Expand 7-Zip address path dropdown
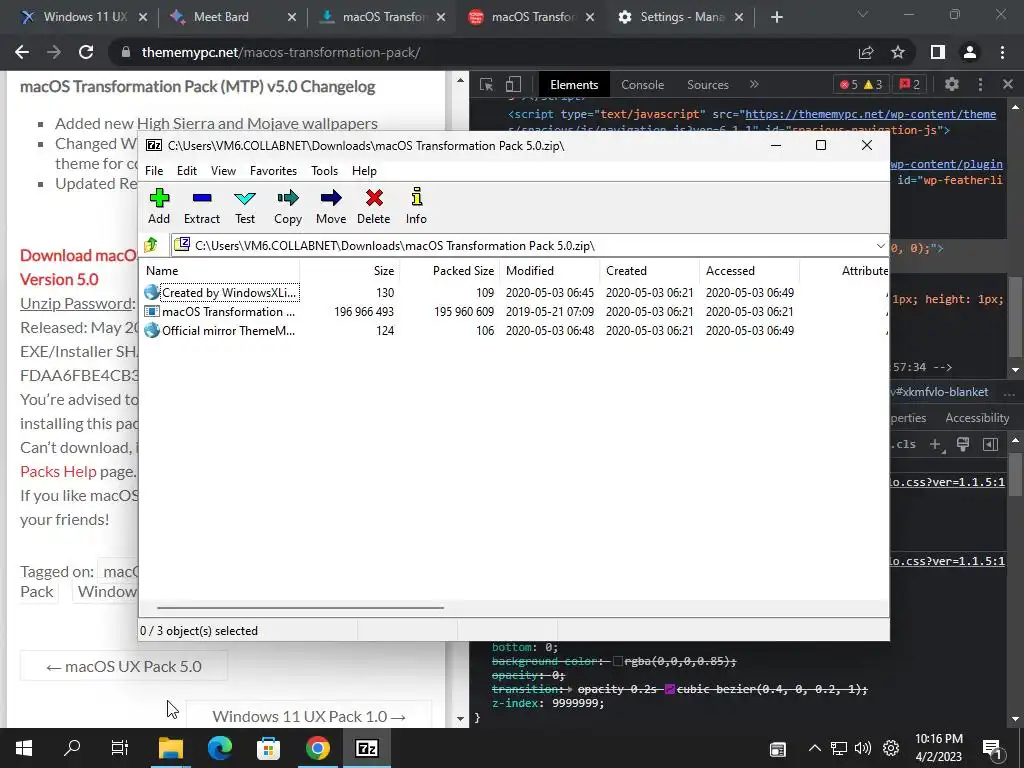Image resolution: width=1024 pixels, height=768 pixels. pos(880,246)
